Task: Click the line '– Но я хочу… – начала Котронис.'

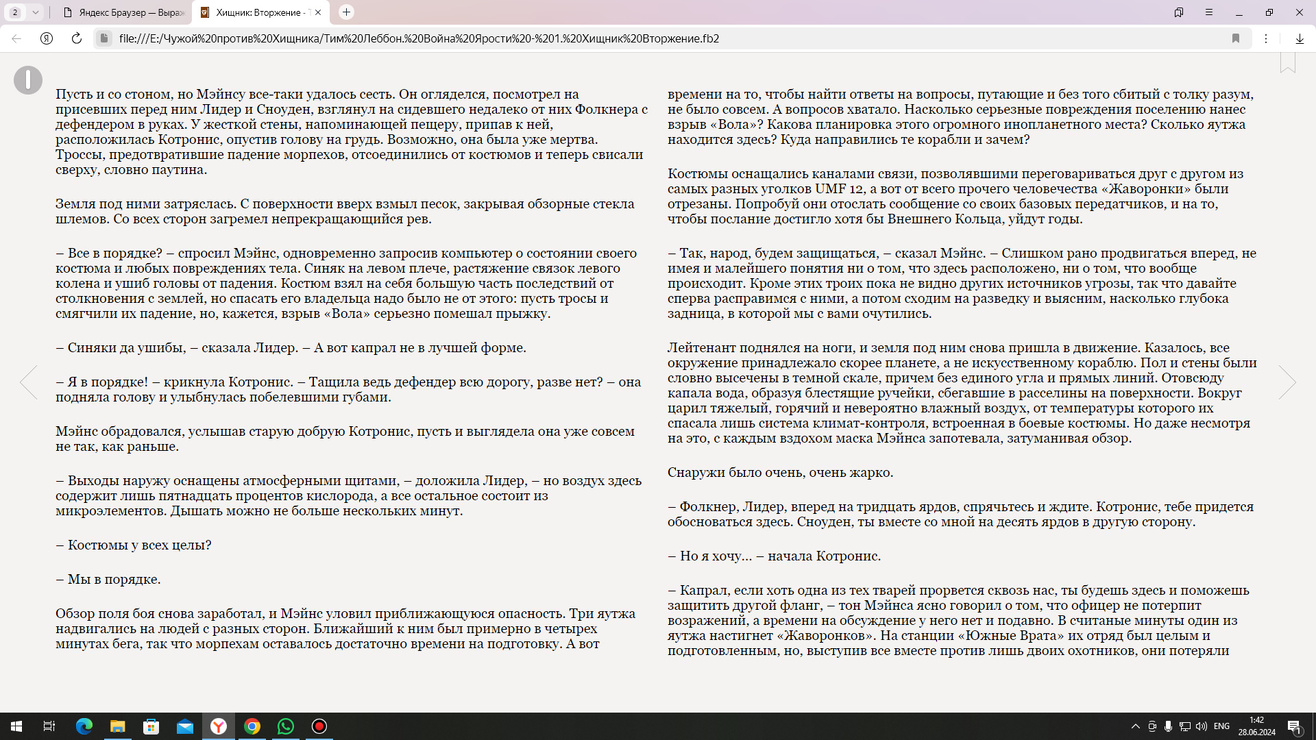Action: click(x=774, y=556)
